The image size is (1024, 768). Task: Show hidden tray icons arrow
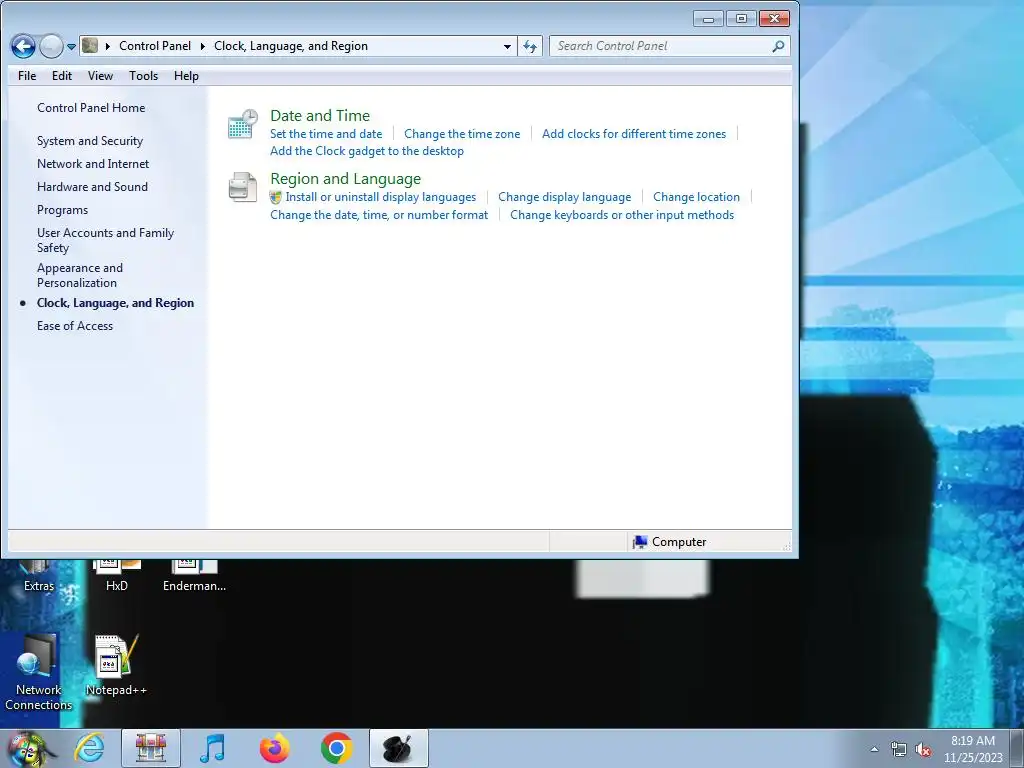coord(874,749)
